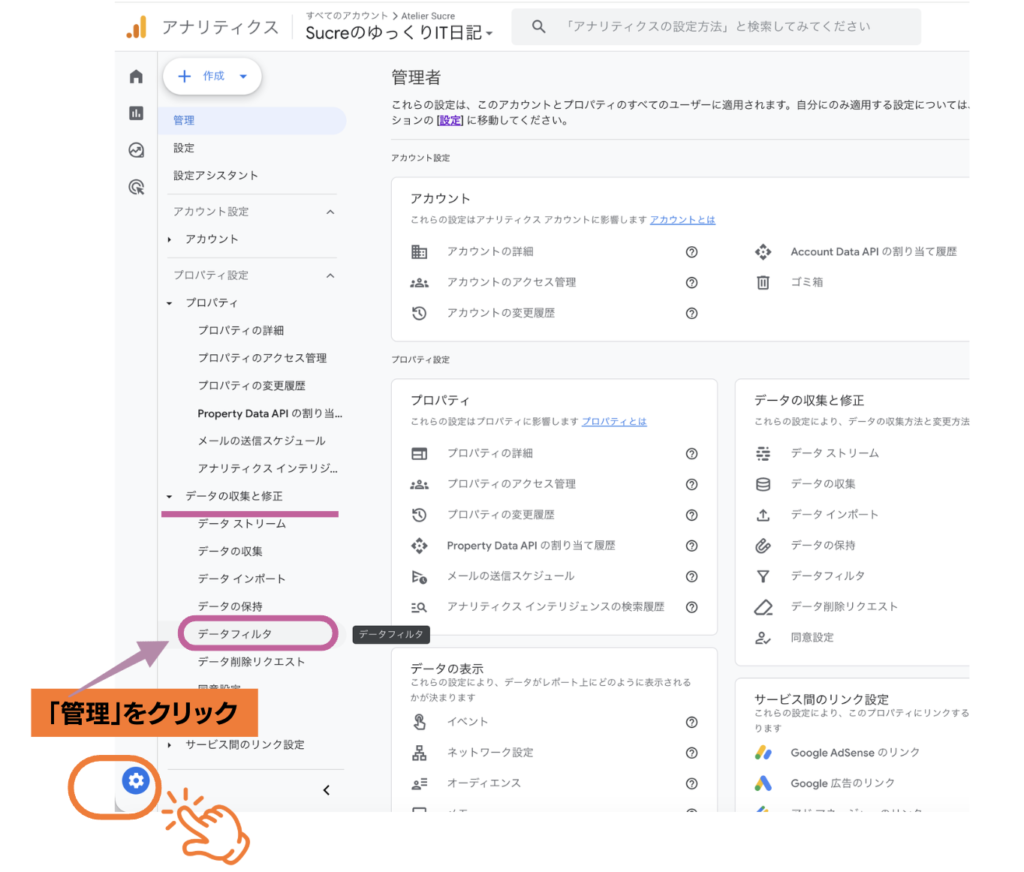Viewport: 1024px width, 872px height.
Task: Click help icon next to イベント
Action: 691,722
